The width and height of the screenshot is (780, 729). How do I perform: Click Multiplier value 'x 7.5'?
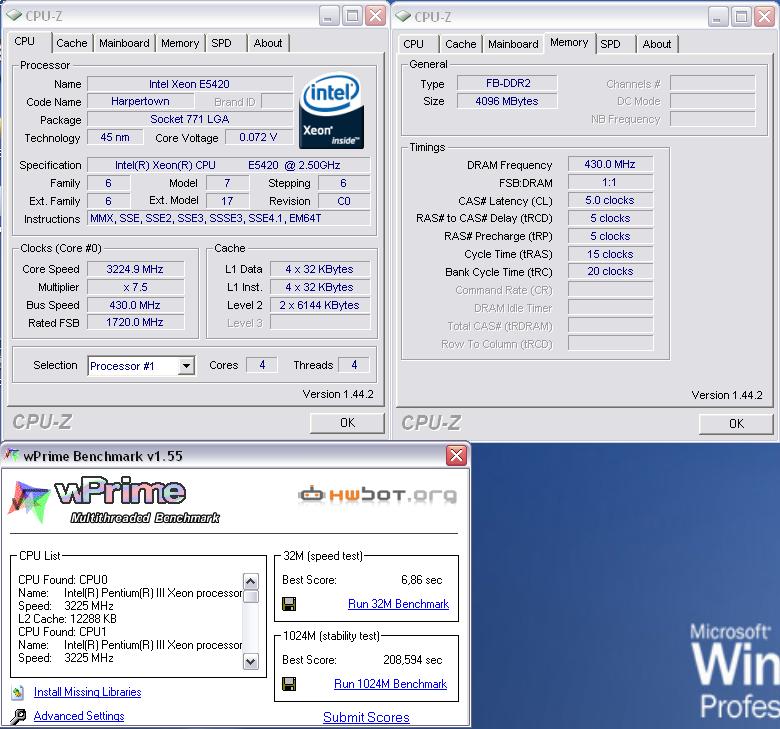pyautogui.click(x=135, y=287)
